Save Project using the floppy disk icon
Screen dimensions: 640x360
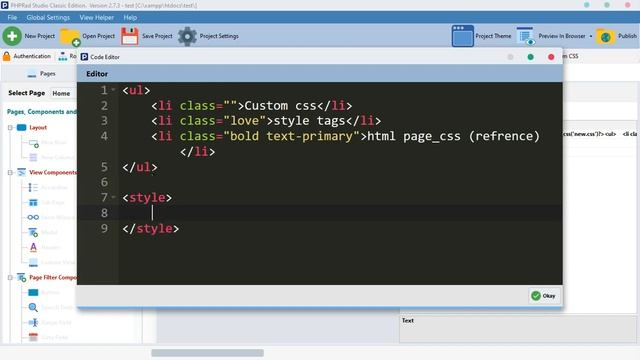point(129,36)
